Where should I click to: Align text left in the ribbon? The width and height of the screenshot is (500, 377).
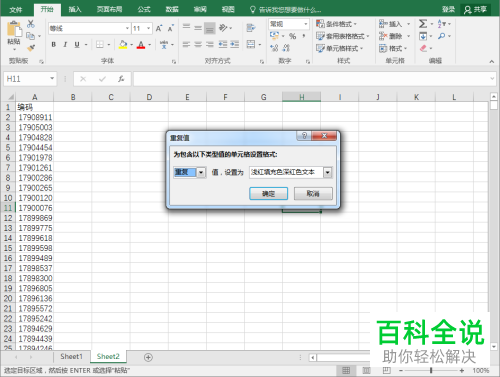[187, 44]
